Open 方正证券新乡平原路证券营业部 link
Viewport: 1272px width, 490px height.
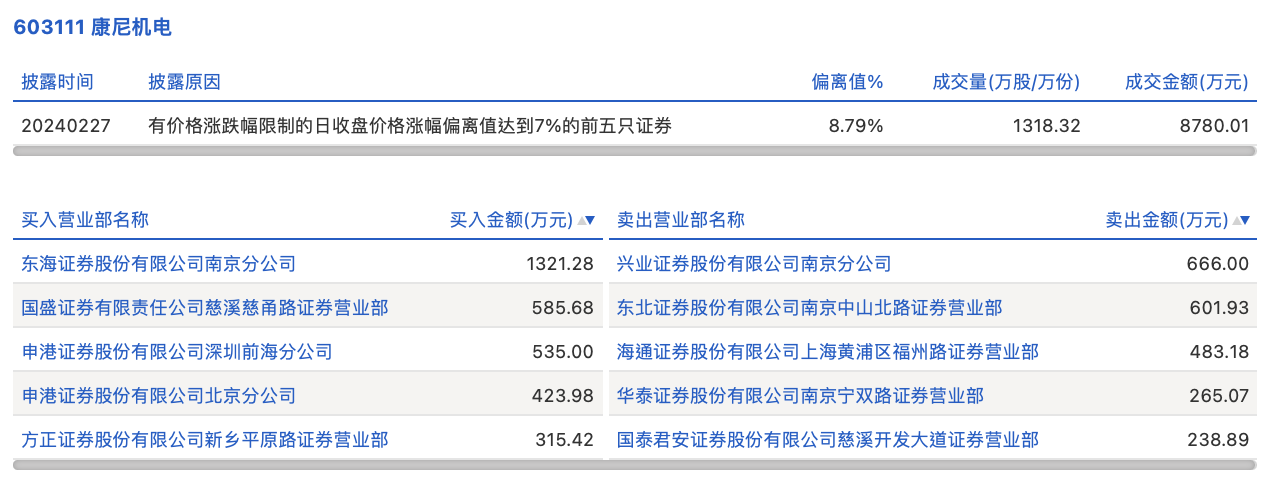pos(205,439)
